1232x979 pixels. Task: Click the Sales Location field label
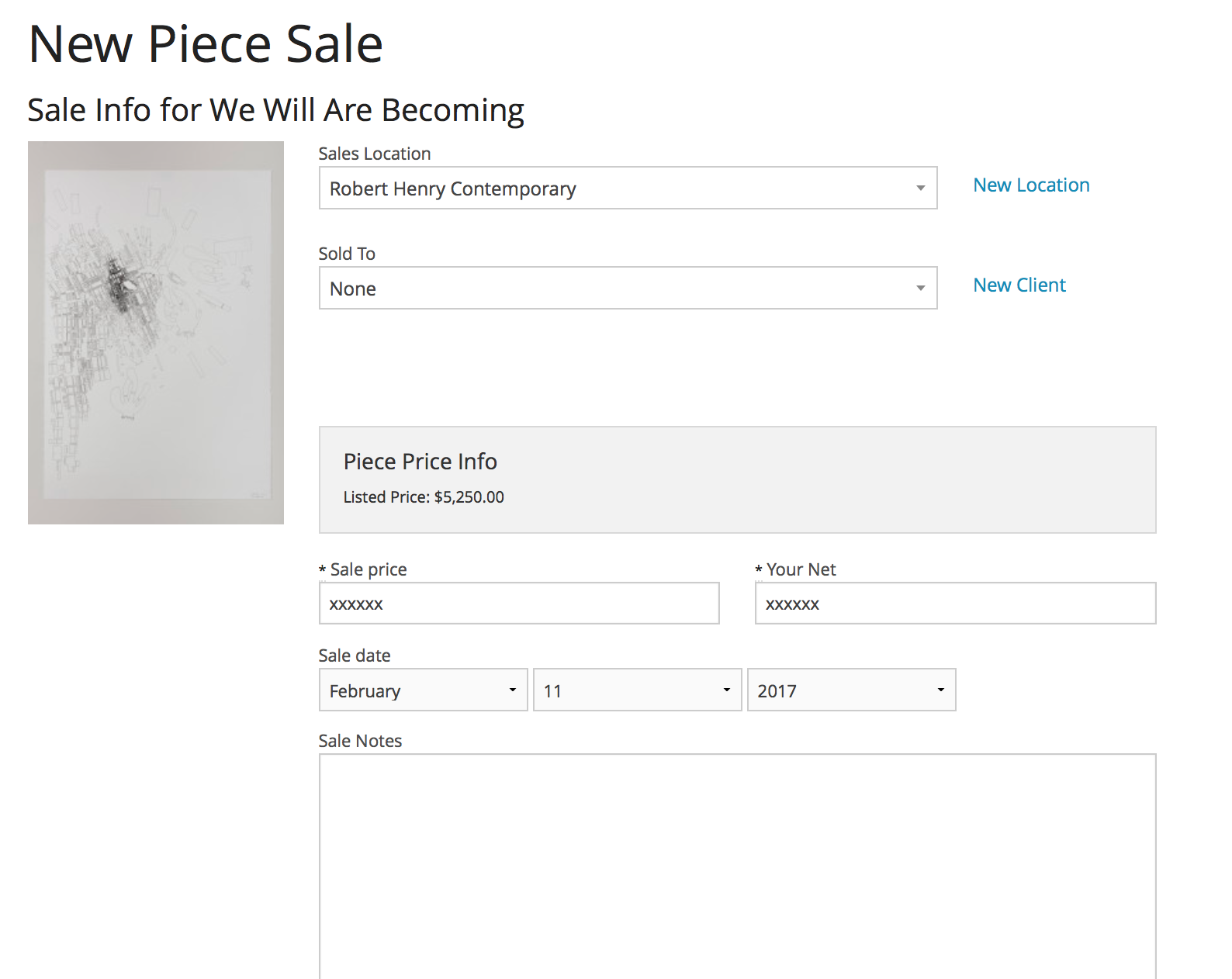tap(374, 154)
